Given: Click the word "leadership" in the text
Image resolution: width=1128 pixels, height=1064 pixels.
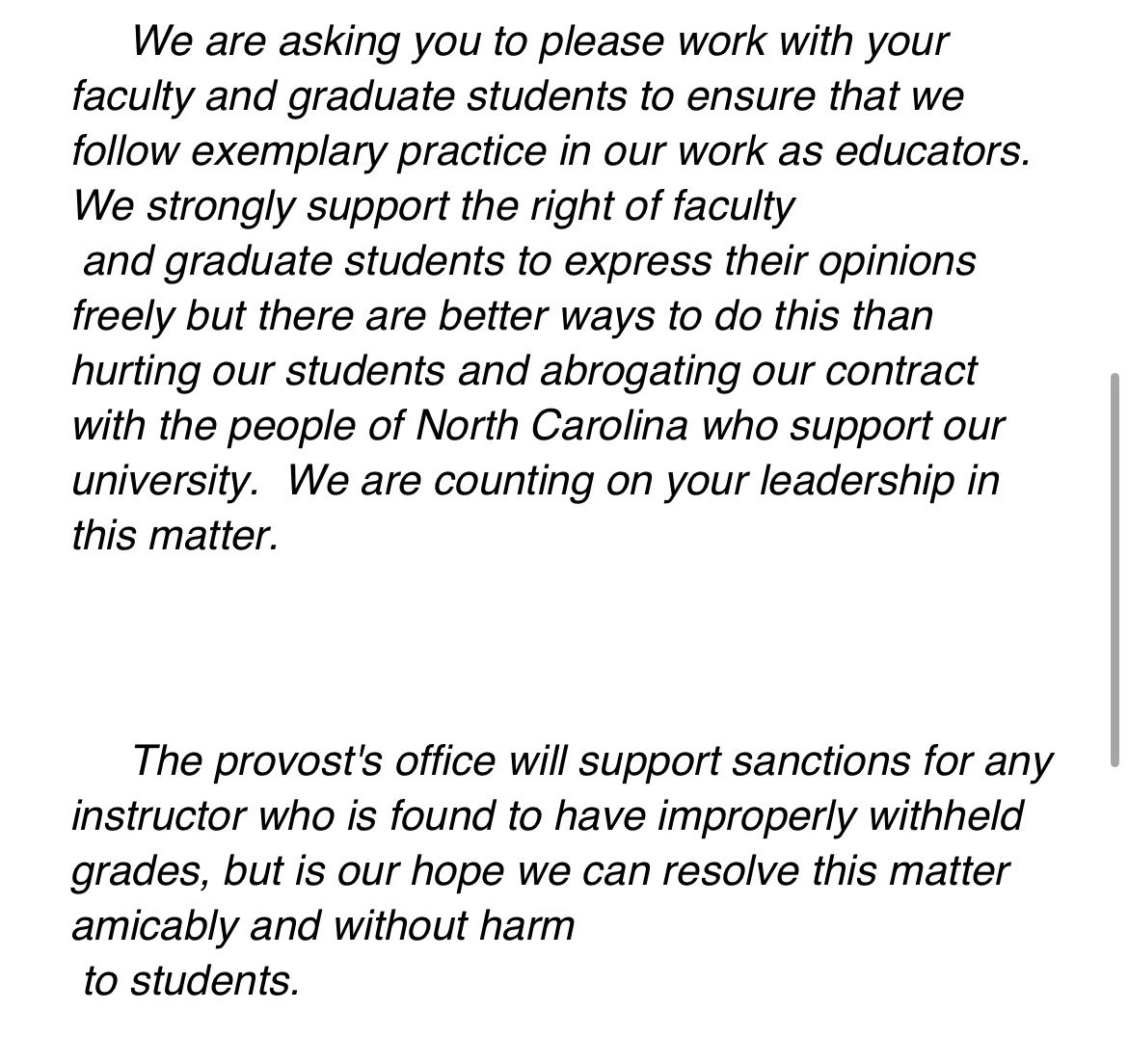Looking at the screenshot, I should pos(857,480).
